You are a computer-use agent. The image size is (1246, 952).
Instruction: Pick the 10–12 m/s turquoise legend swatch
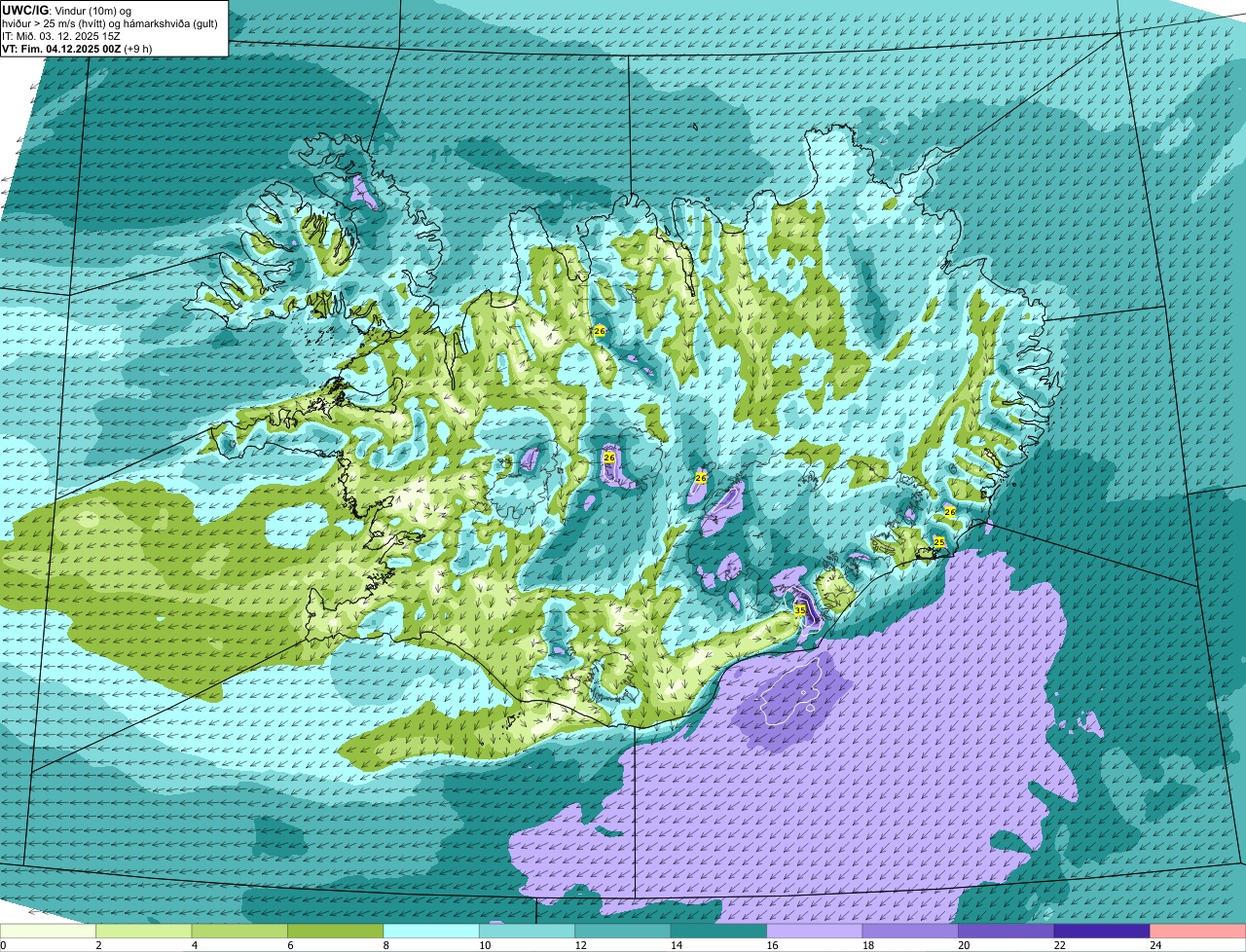point(528,932)
